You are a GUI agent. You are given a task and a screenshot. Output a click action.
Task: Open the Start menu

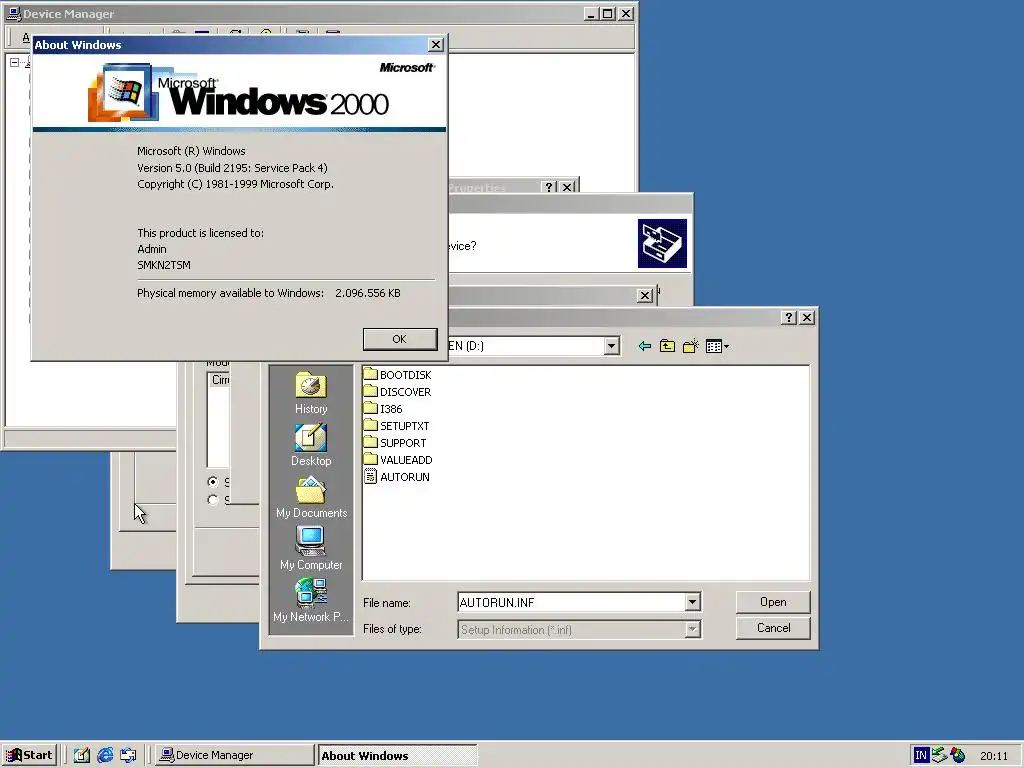(29, 755)
